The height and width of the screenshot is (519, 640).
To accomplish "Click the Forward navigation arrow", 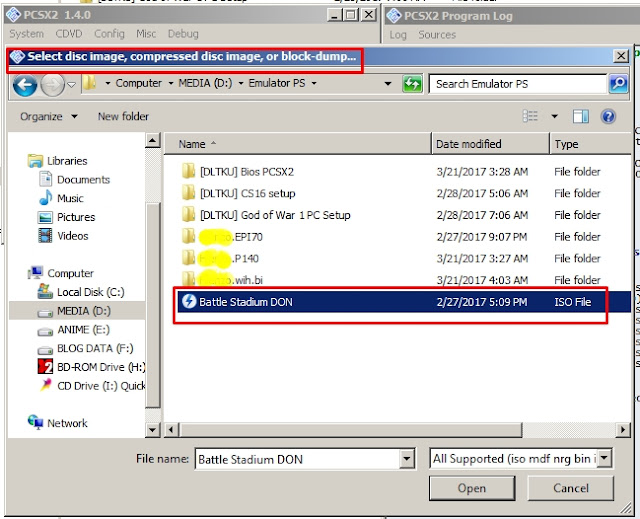I will pyautogui.click(x=52, y=85).
